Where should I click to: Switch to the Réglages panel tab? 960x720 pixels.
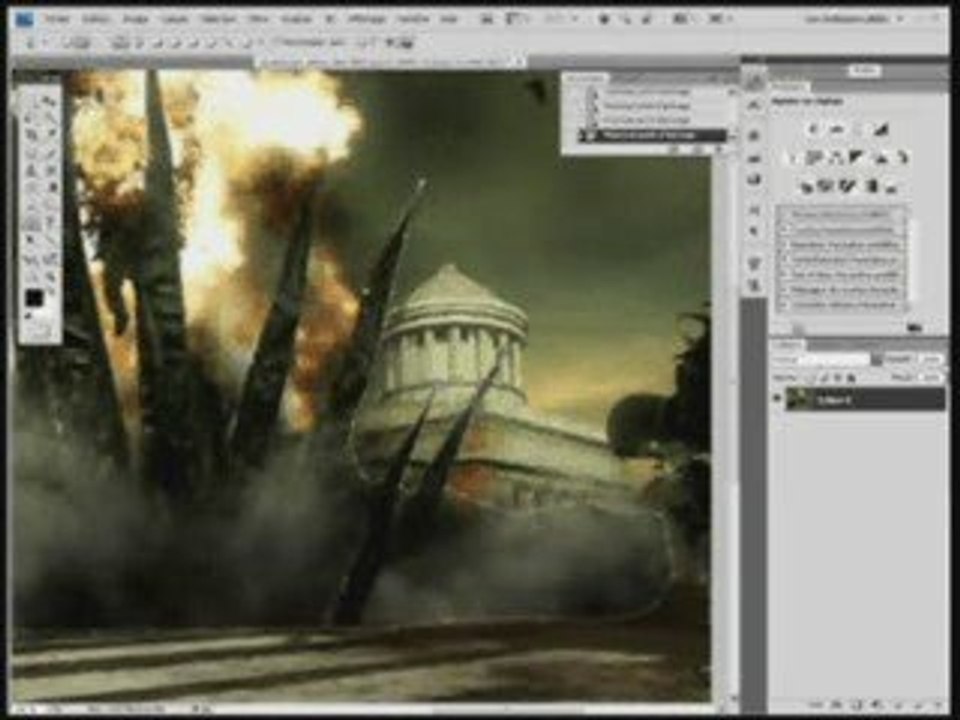789,86
